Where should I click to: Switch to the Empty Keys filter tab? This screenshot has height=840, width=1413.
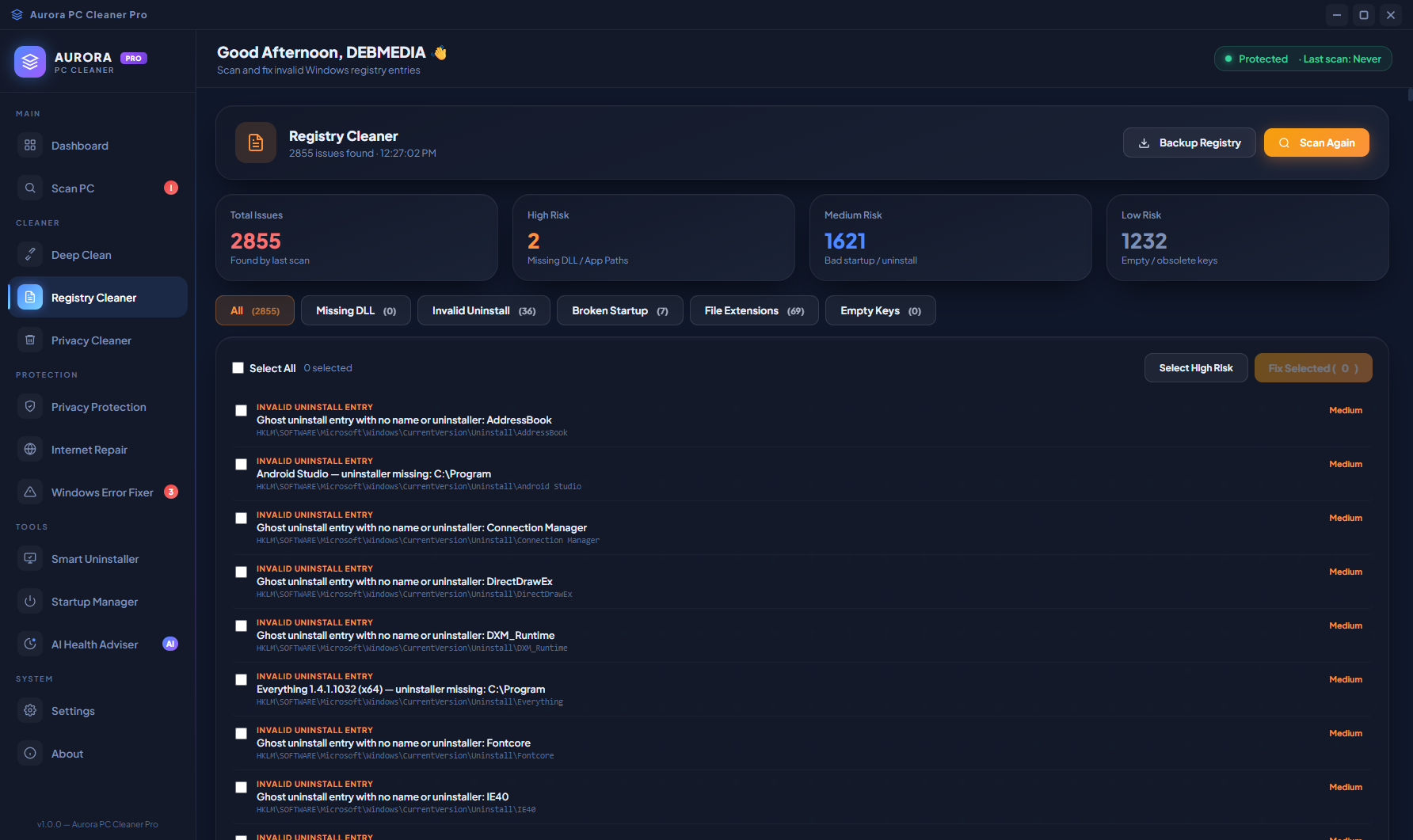[x=881, y=310]
